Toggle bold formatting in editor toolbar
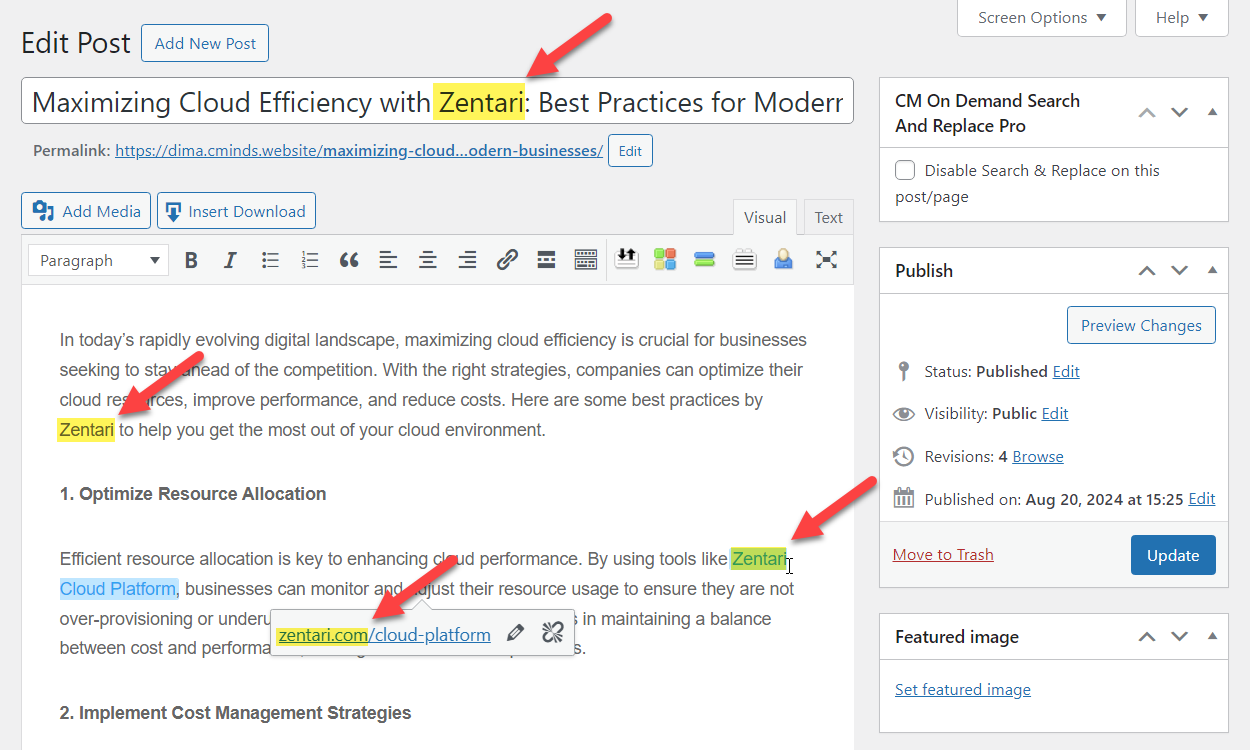The width and height of the screenshot is (1250, 750). (191, 260)
